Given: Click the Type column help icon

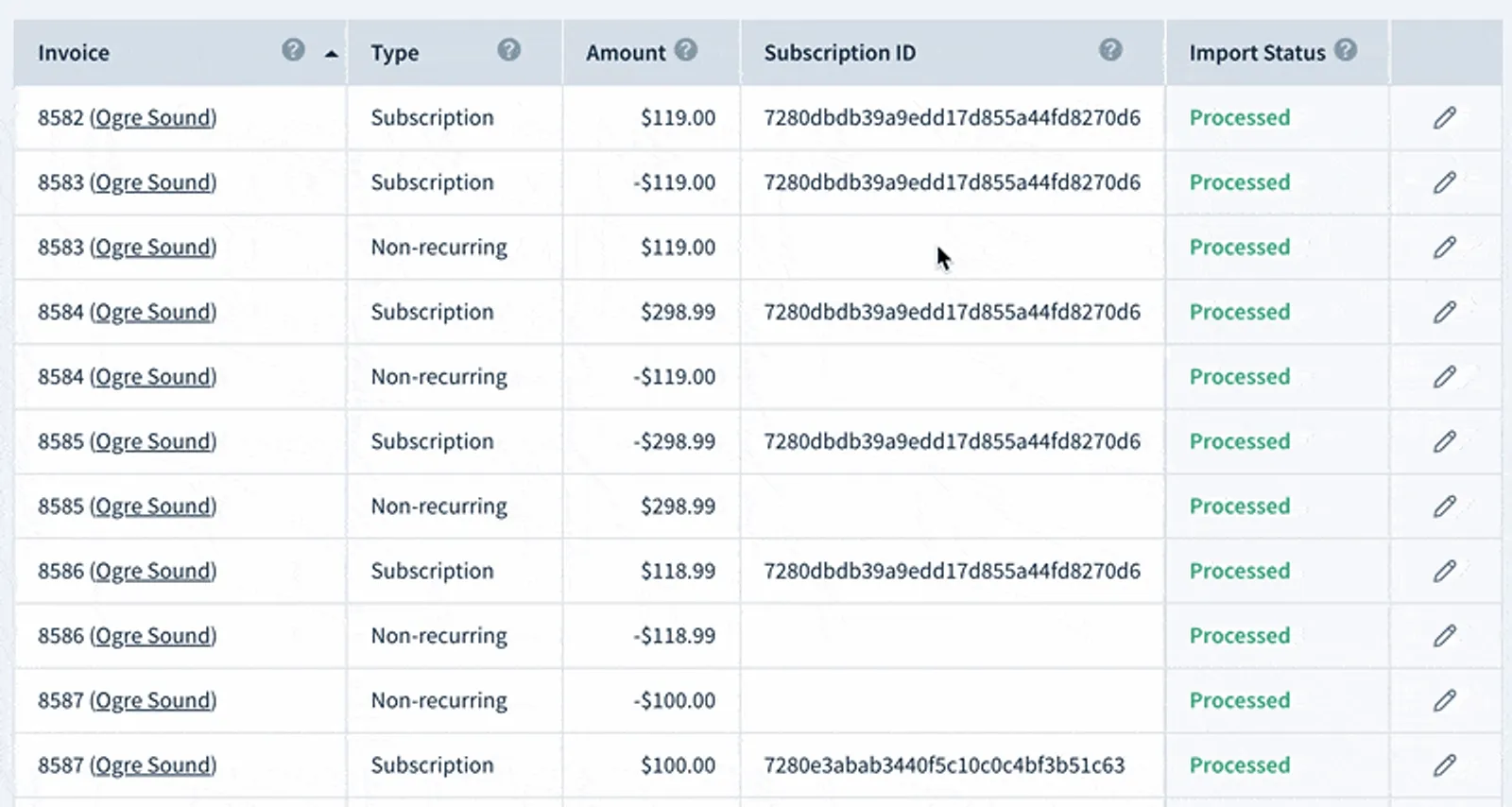Looking at the screenshot, I should click(508, 50).
